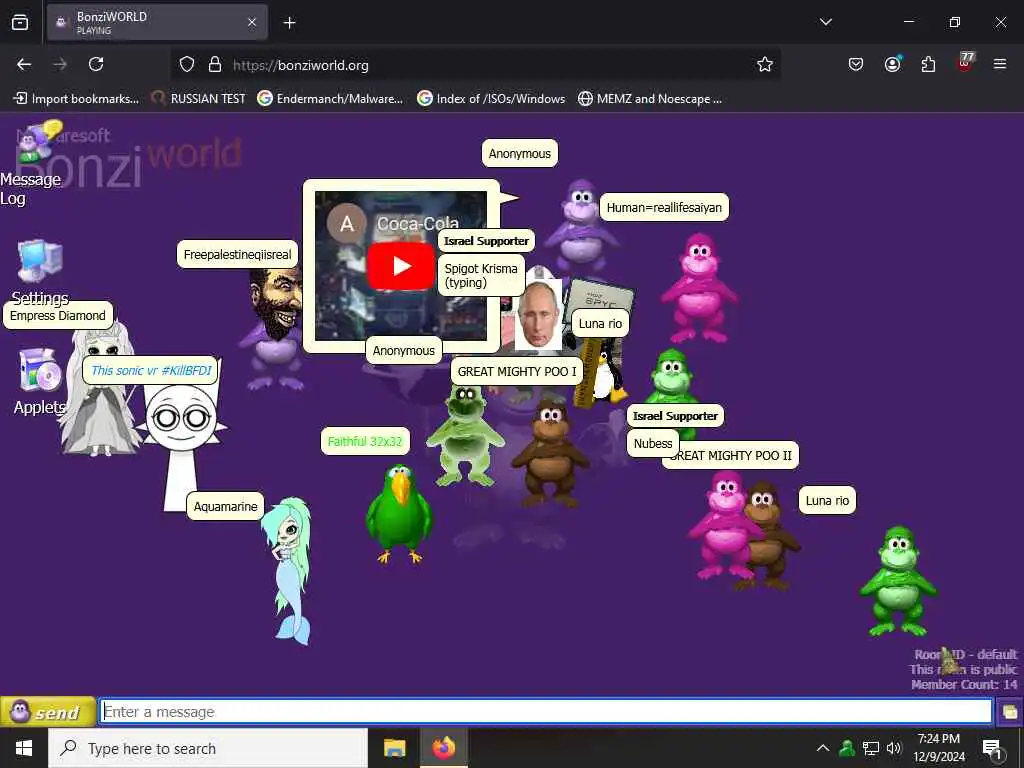Open the Settings computer icon
Screen dimensions: 1024x768
[x=40, y=261]
